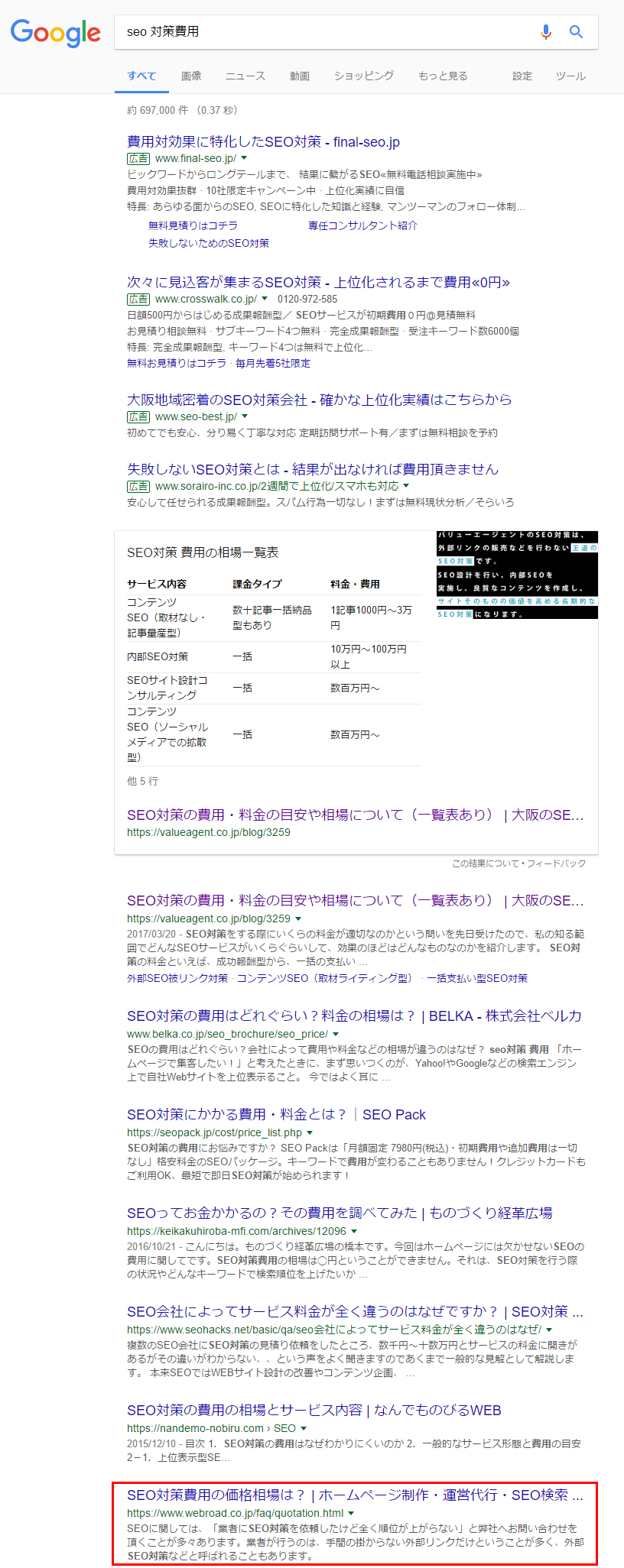Open the dropdown arrow after the green valueagent.co.jp/blog/3259 URL
The height and width of the screenshot is (1568, 624).
coord(298,918)
